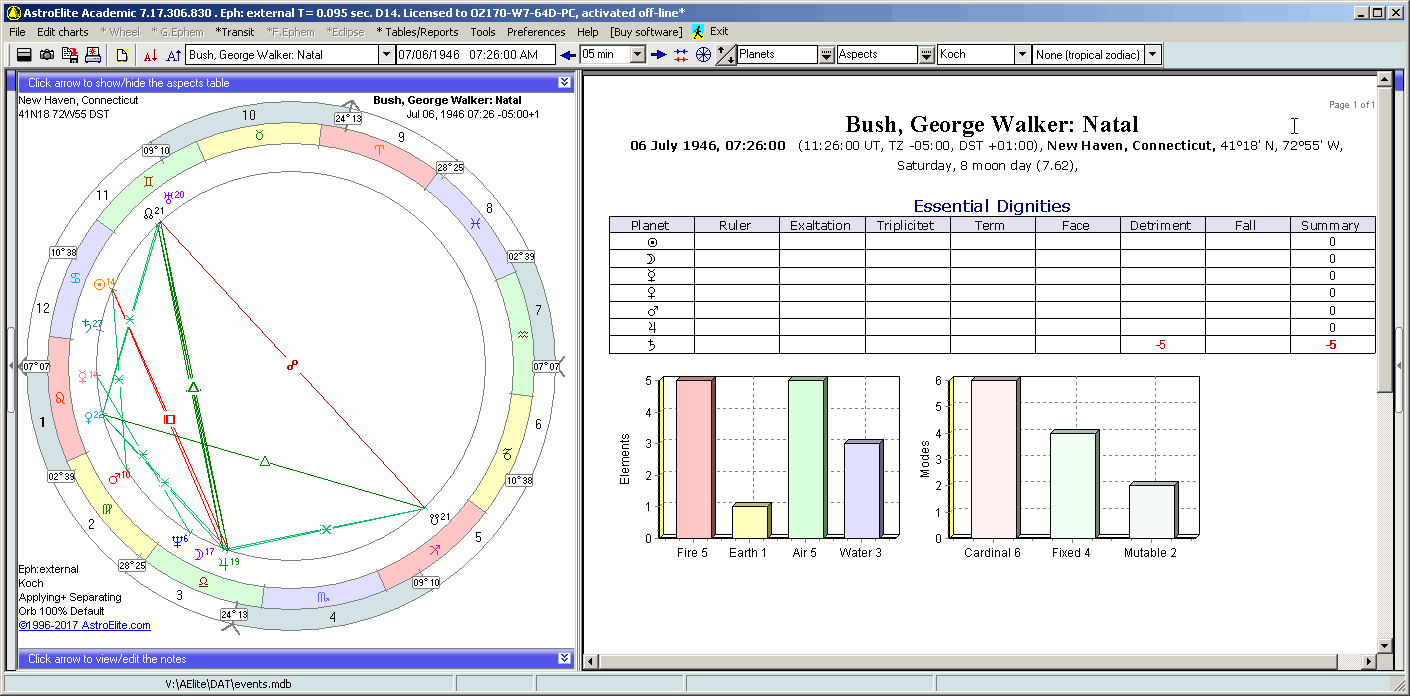Click the Taurus sign symbol on the wheel
The width and height of the screenshot is (1410, 696).
tap(259, 134)
